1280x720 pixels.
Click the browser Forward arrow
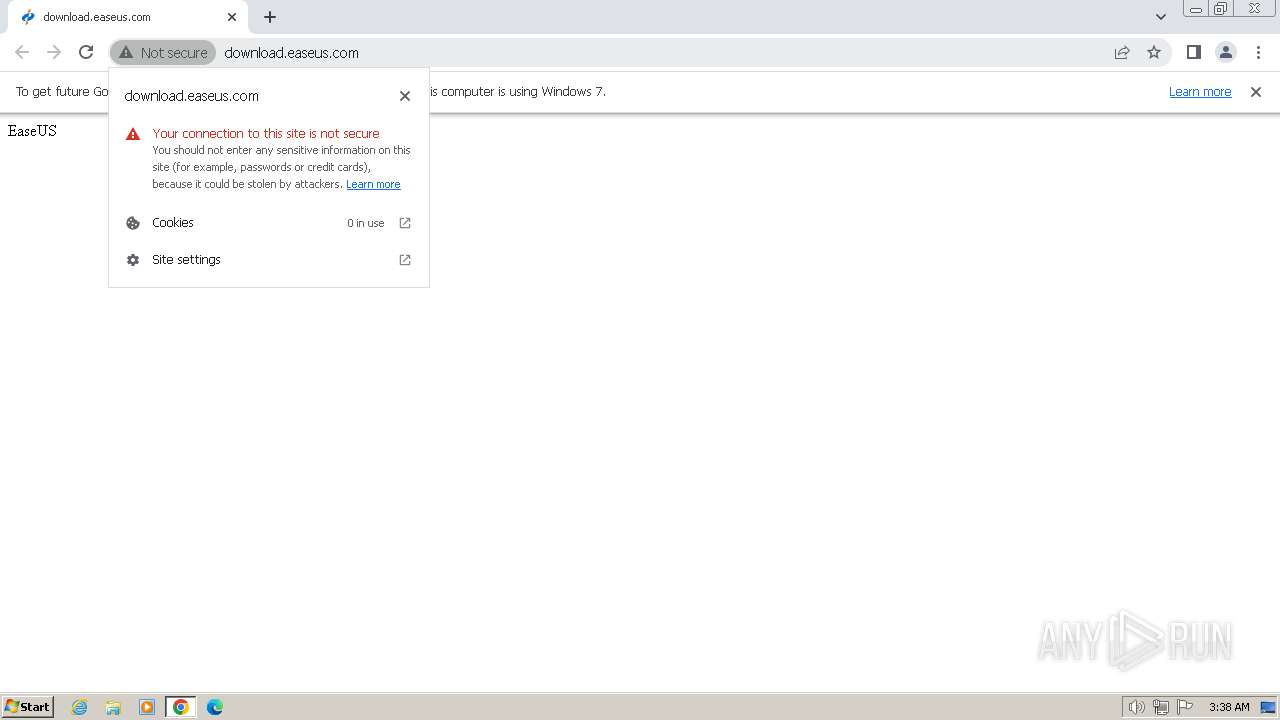pos(54,52)
